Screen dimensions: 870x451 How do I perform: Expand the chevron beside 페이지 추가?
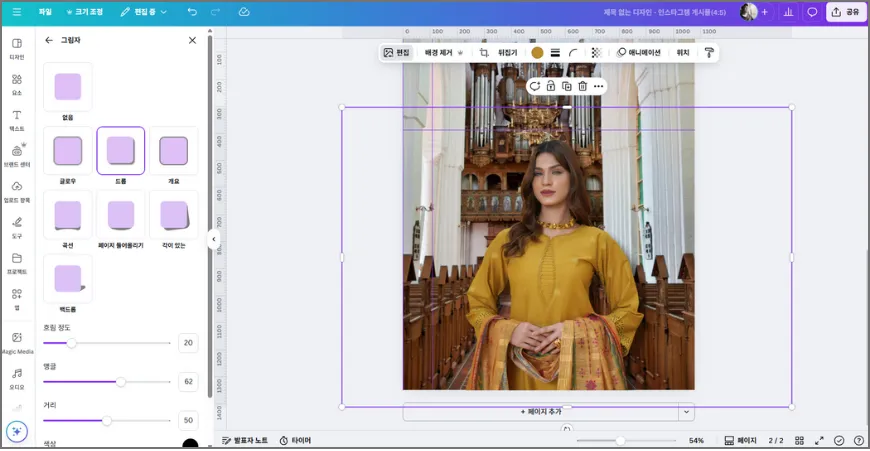tap(685, 411)
